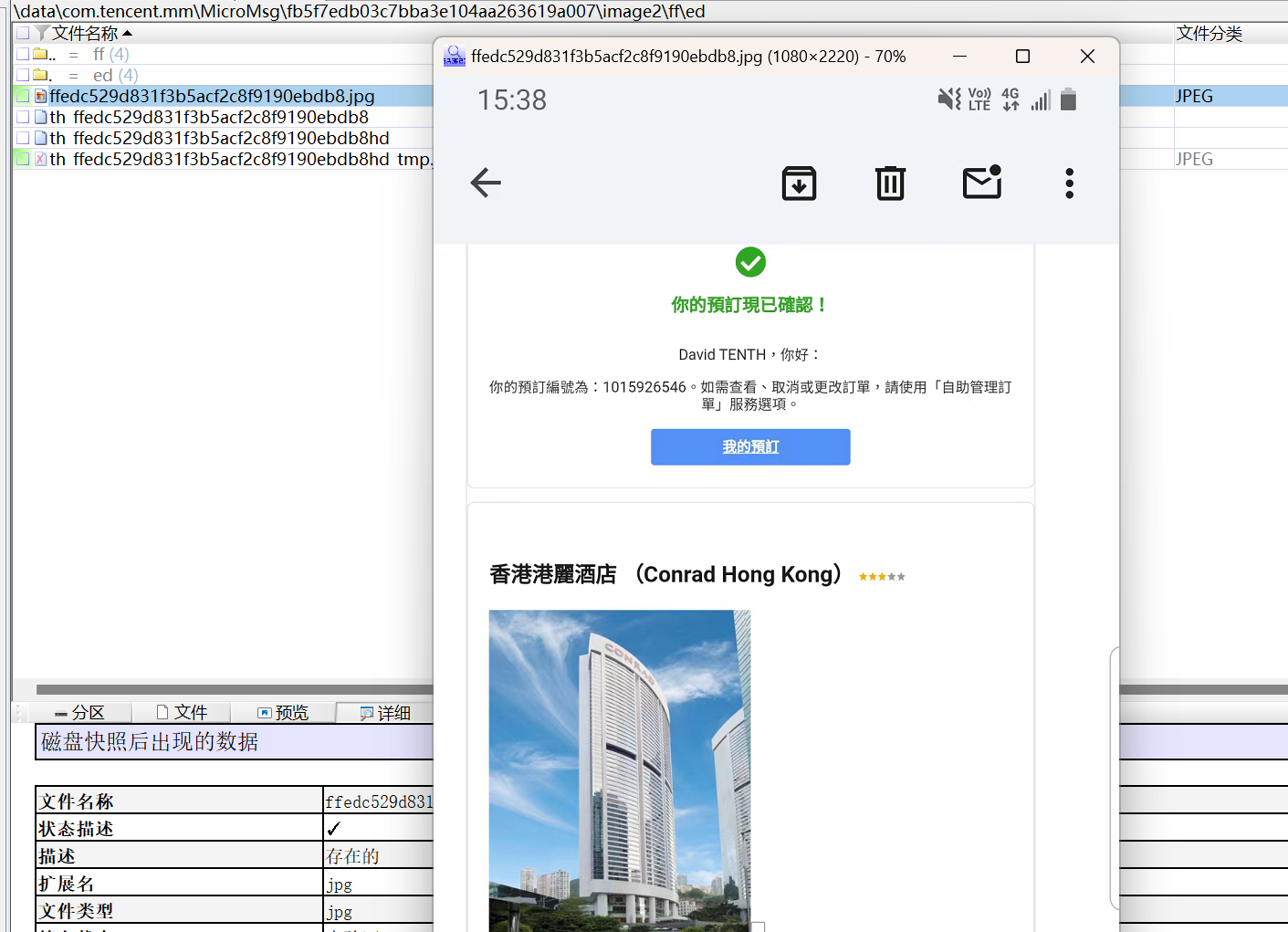The image size is (1288, 932).
Task: Click the 存在的 value in the details table
Action: 352,856
